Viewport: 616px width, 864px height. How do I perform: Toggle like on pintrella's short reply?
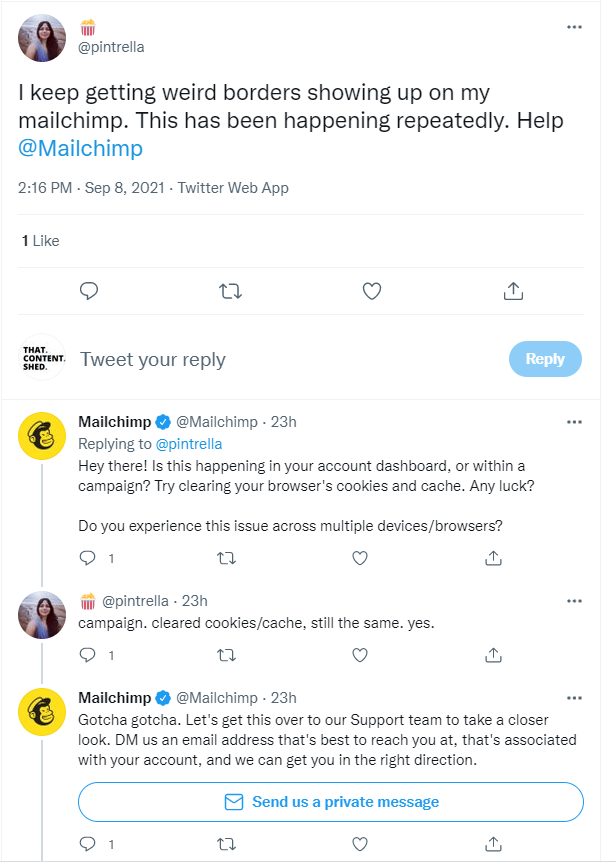tap(359, 655)
